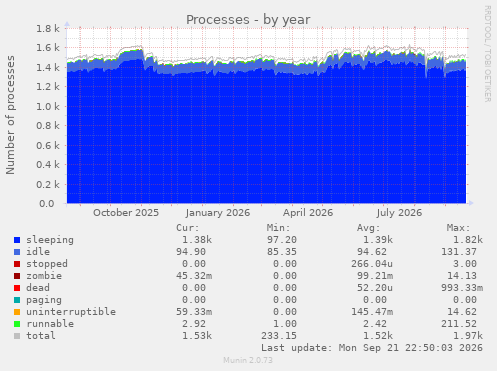Click the '1.0 k' y-axis tick label

(47, 107)
